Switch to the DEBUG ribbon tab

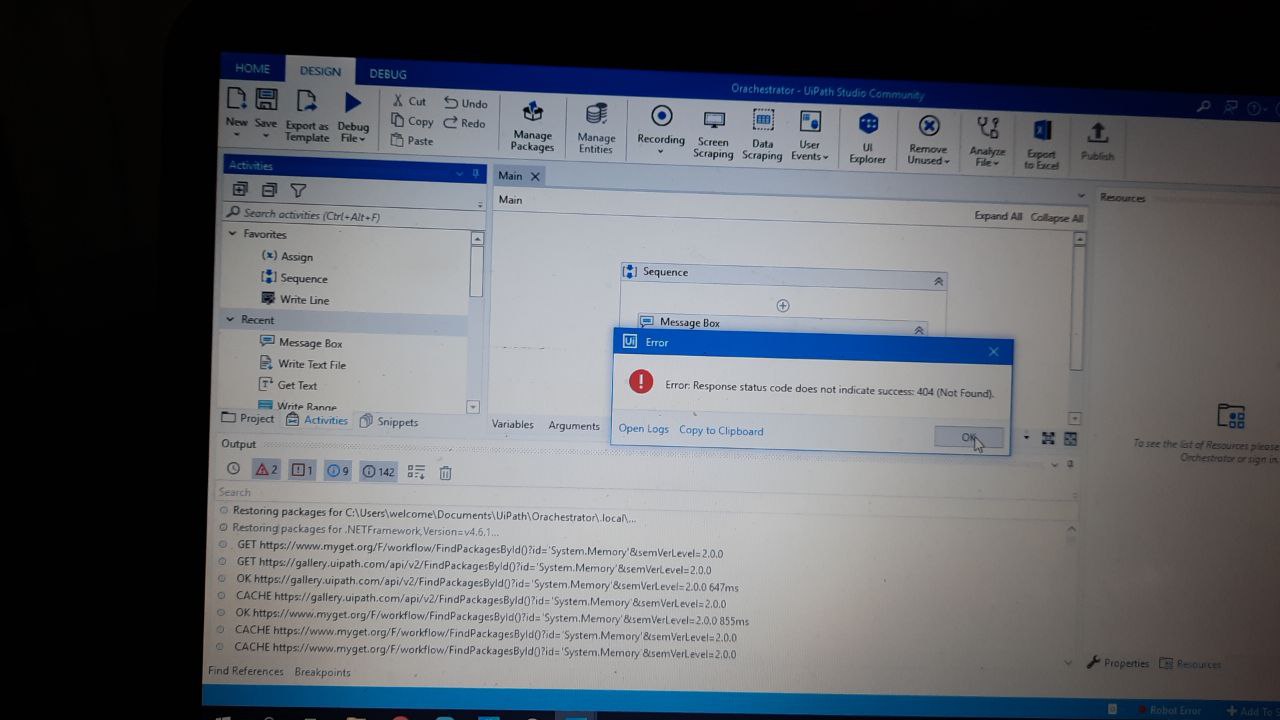(388, 74)
